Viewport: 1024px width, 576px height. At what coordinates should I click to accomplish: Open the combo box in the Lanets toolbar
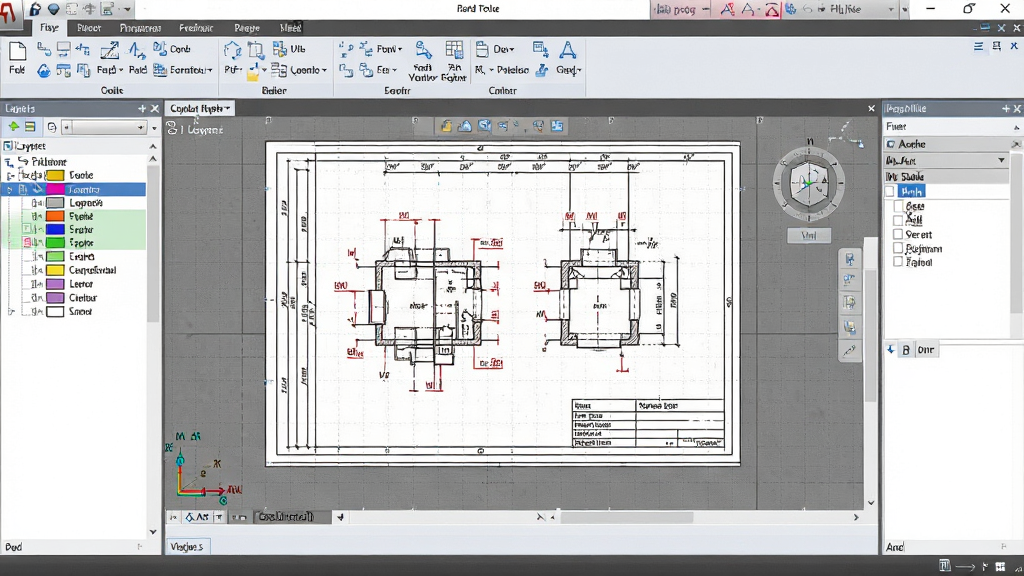click(104, 127)
